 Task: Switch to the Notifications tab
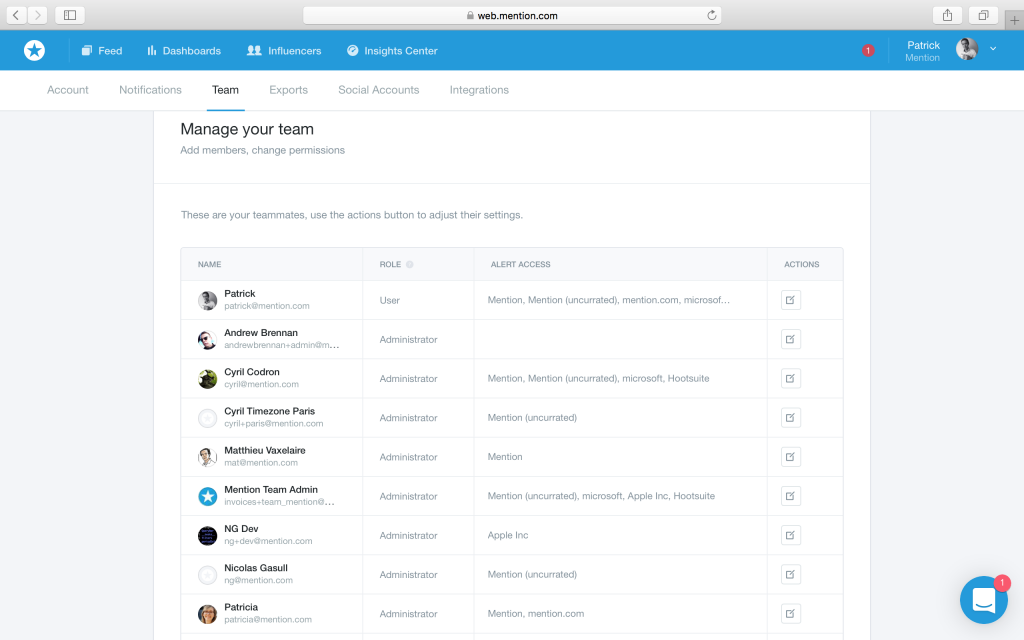point(150,90)
